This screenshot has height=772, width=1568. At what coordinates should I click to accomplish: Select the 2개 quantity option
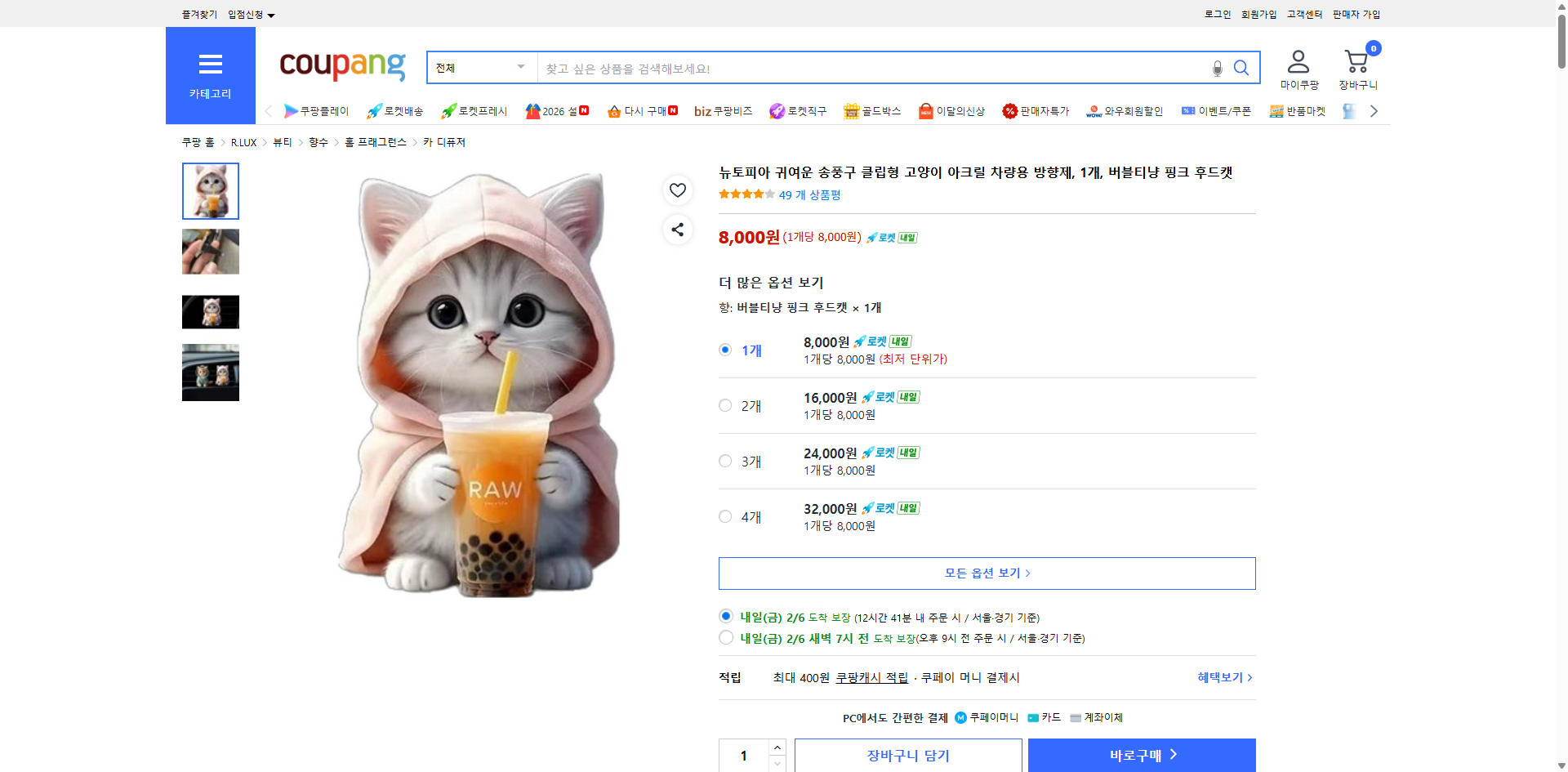click(724, 405)
